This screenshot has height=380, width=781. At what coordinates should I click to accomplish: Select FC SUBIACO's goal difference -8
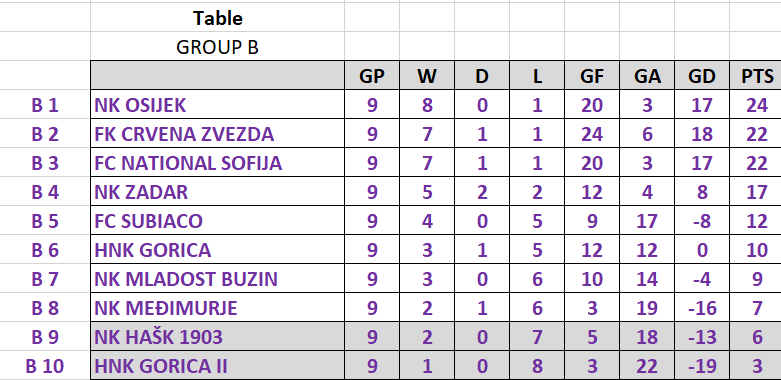coord(702,221)
